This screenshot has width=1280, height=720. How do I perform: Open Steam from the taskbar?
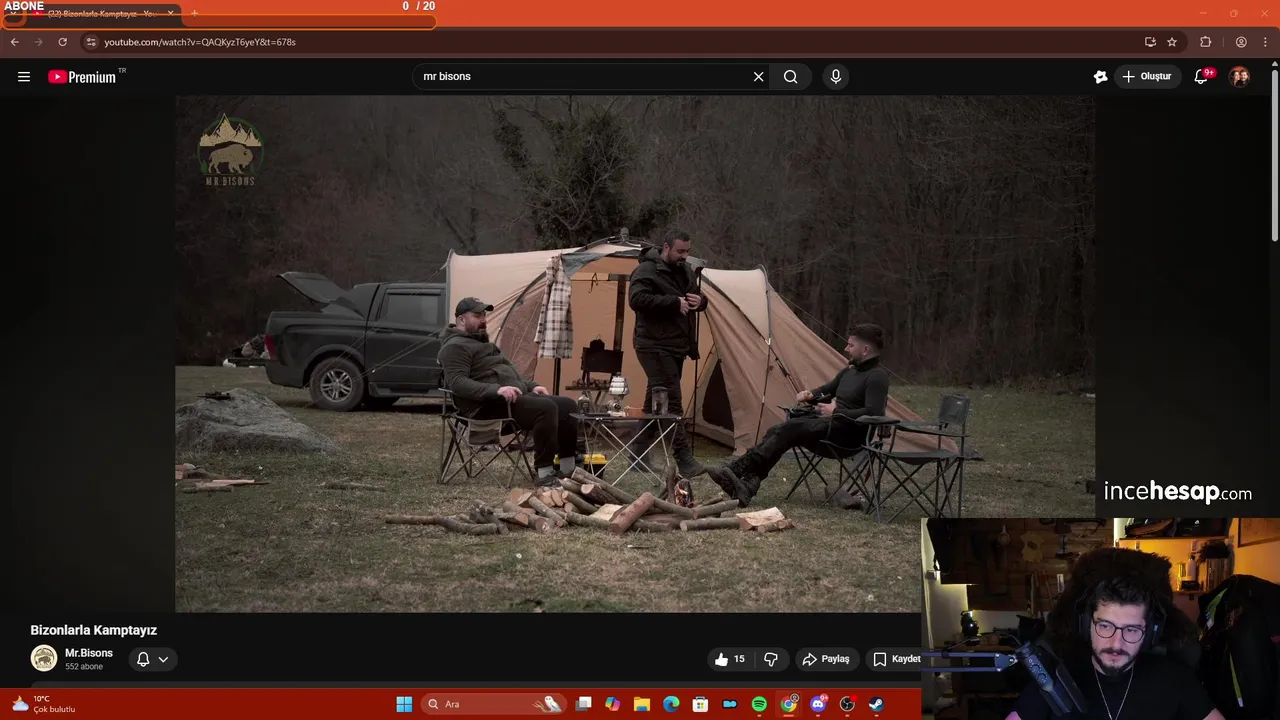(x=876, y=704)
